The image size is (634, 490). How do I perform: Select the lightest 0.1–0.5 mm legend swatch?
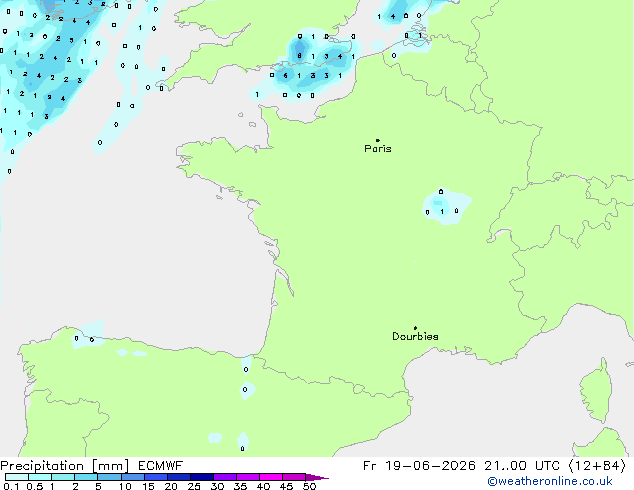point(17,477)
